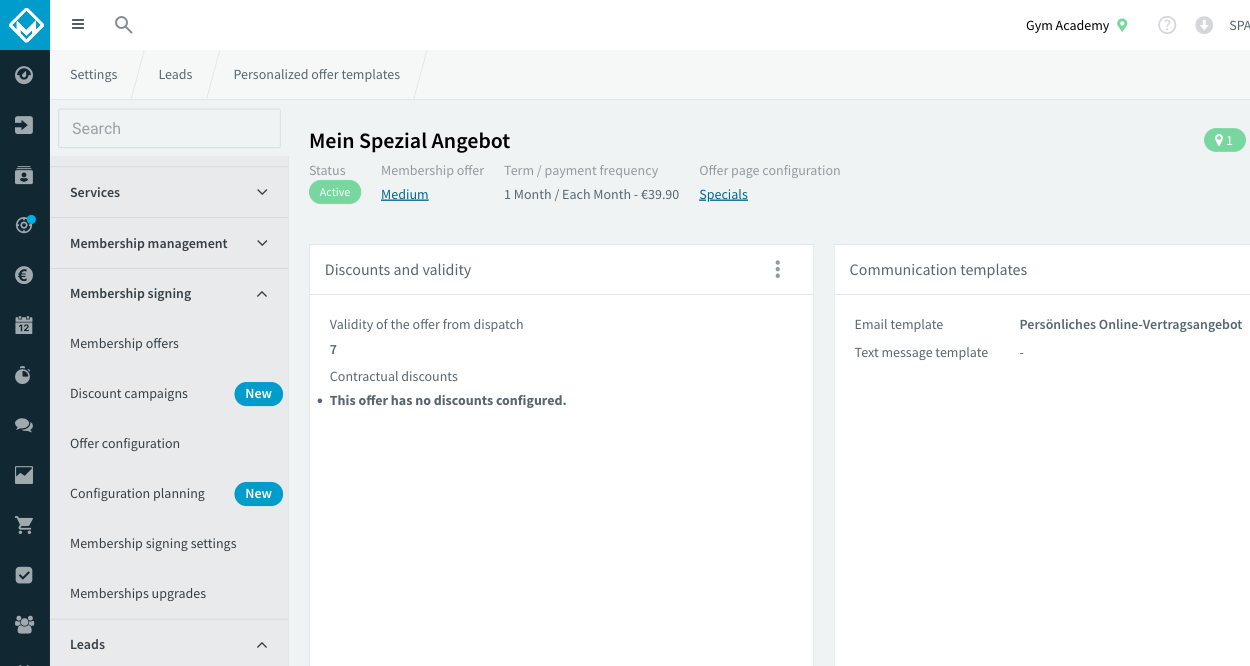Open the target icon with blue notification dot

(24, 225)
